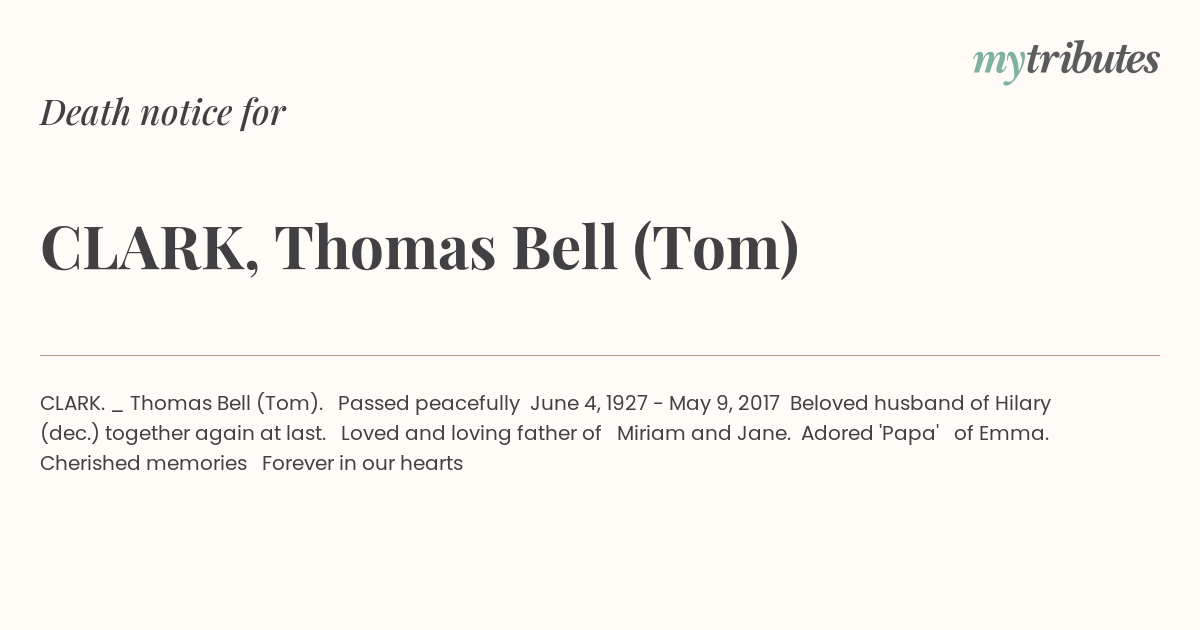This screenshot has width=1200, height=630.
Task: Click "Beloved husband of Hilary" text
Action: (920, 404)
